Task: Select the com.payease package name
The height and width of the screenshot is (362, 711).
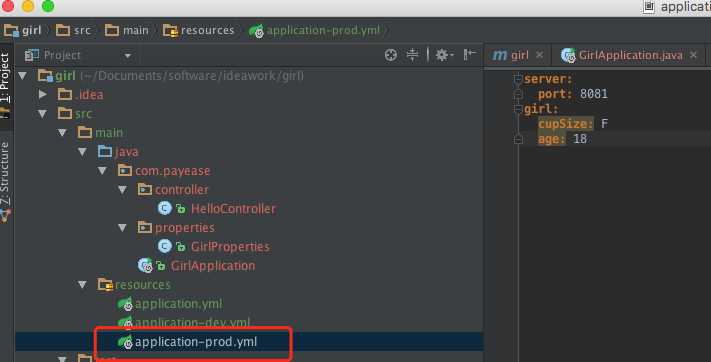Action: pyautogui.click(x=173, y=171)
